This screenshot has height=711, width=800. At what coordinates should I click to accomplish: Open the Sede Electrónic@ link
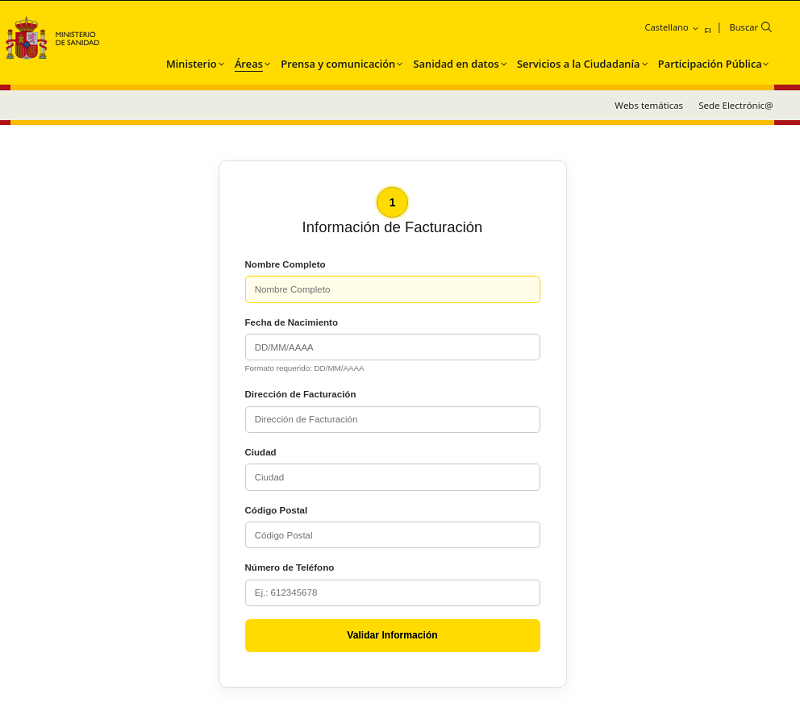[735, 105]
